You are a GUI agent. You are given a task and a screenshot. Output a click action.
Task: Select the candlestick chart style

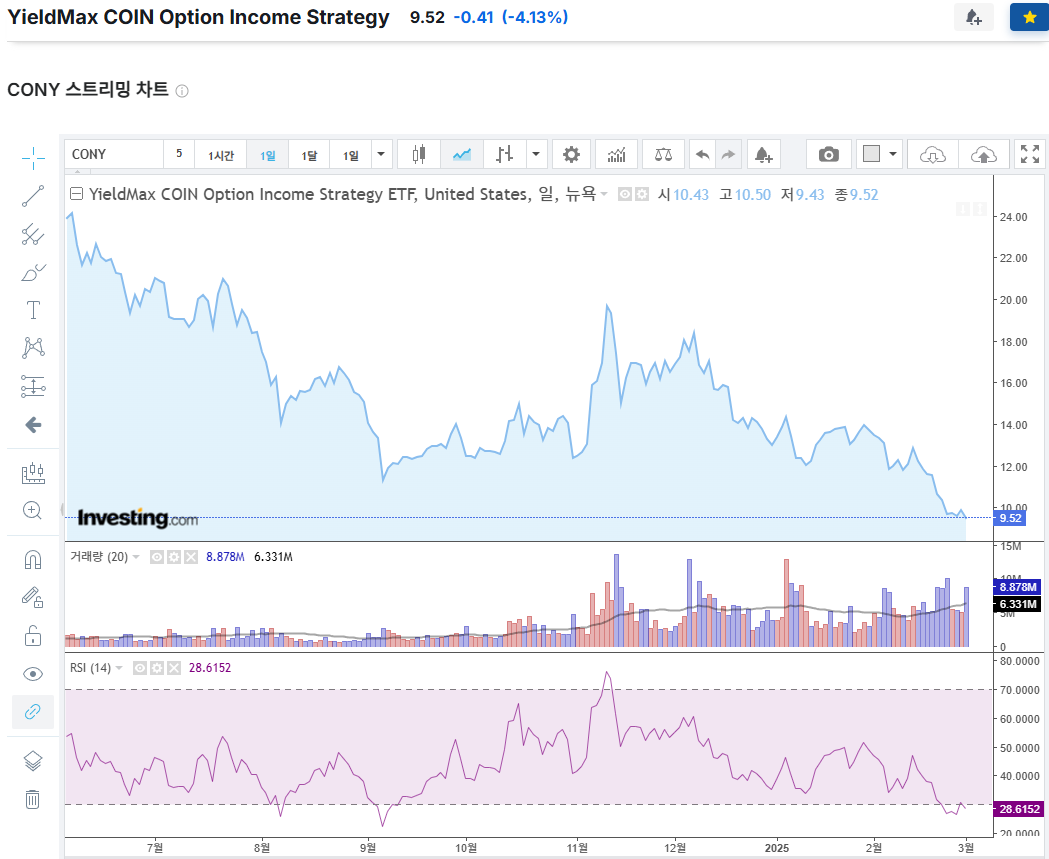tap(419, 155)
